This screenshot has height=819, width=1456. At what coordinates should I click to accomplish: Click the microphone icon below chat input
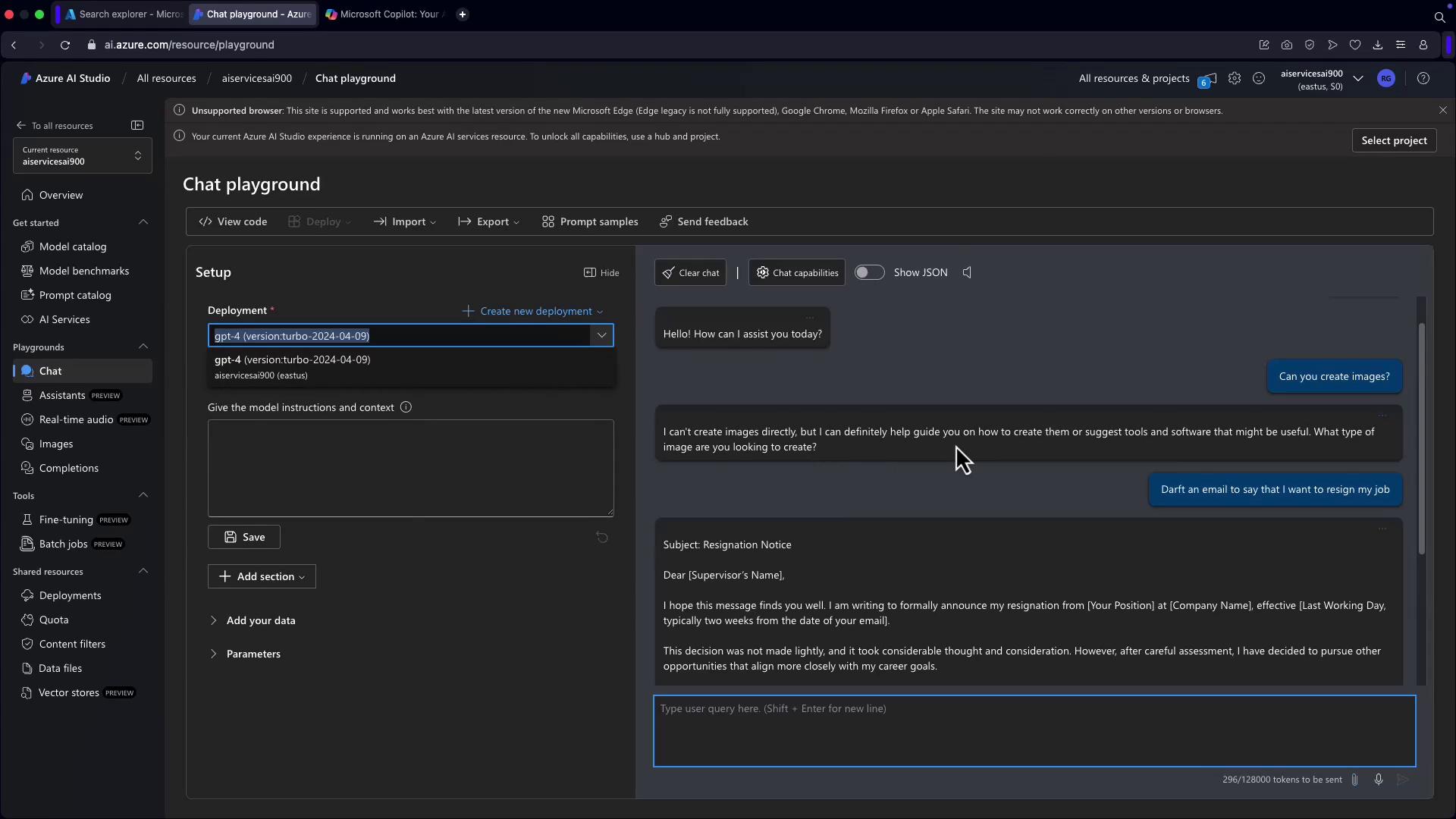[x=1379, y=780]
